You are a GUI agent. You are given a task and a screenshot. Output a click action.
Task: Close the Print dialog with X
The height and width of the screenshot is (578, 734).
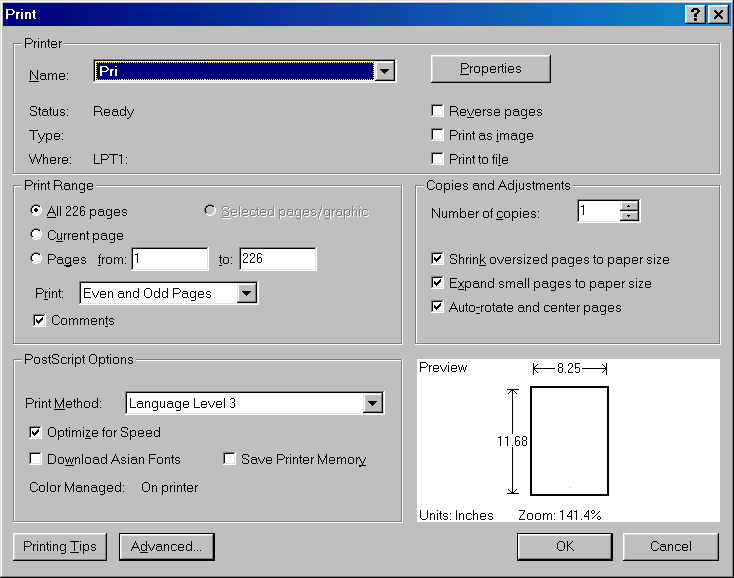[718, 15]
